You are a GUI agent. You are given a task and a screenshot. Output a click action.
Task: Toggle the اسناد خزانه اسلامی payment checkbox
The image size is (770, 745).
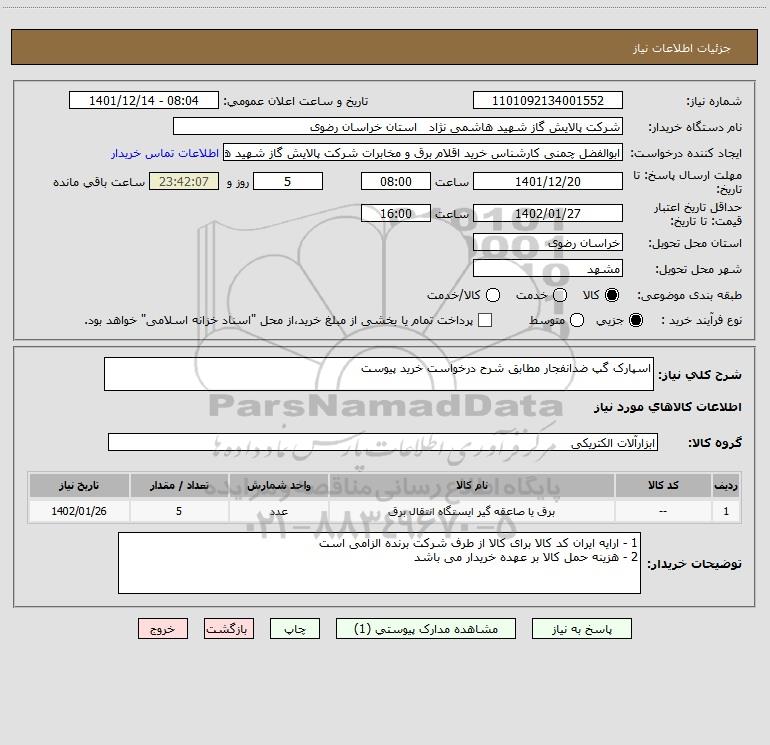485,320
